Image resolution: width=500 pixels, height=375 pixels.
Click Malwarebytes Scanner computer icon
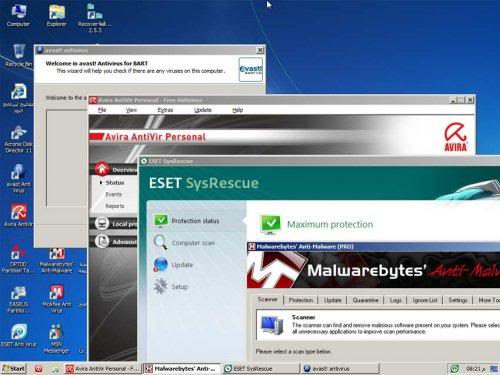(x=272, y=325)
